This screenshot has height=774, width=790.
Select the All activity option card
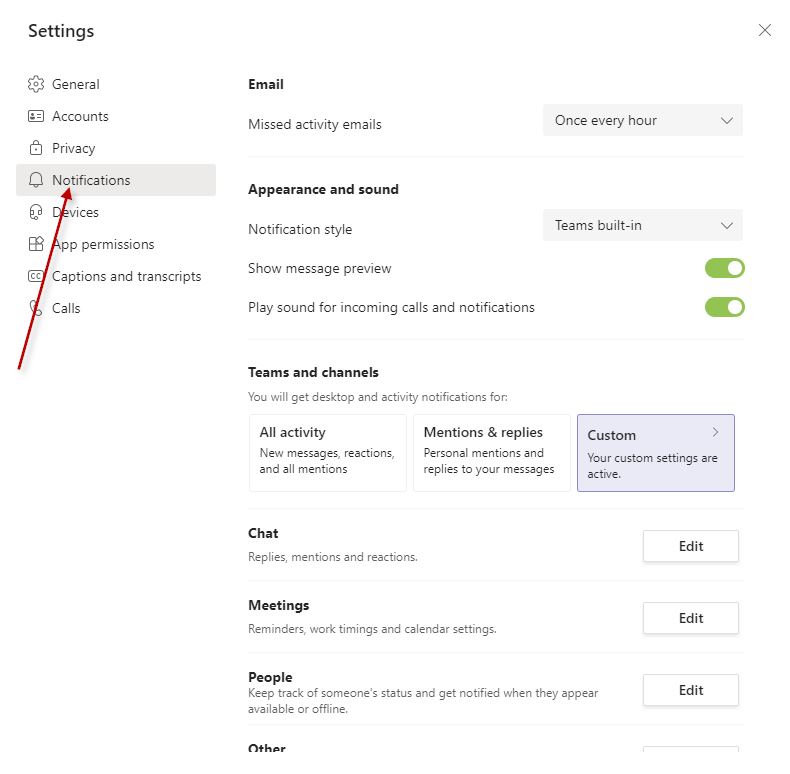click(x=328, y=453)
